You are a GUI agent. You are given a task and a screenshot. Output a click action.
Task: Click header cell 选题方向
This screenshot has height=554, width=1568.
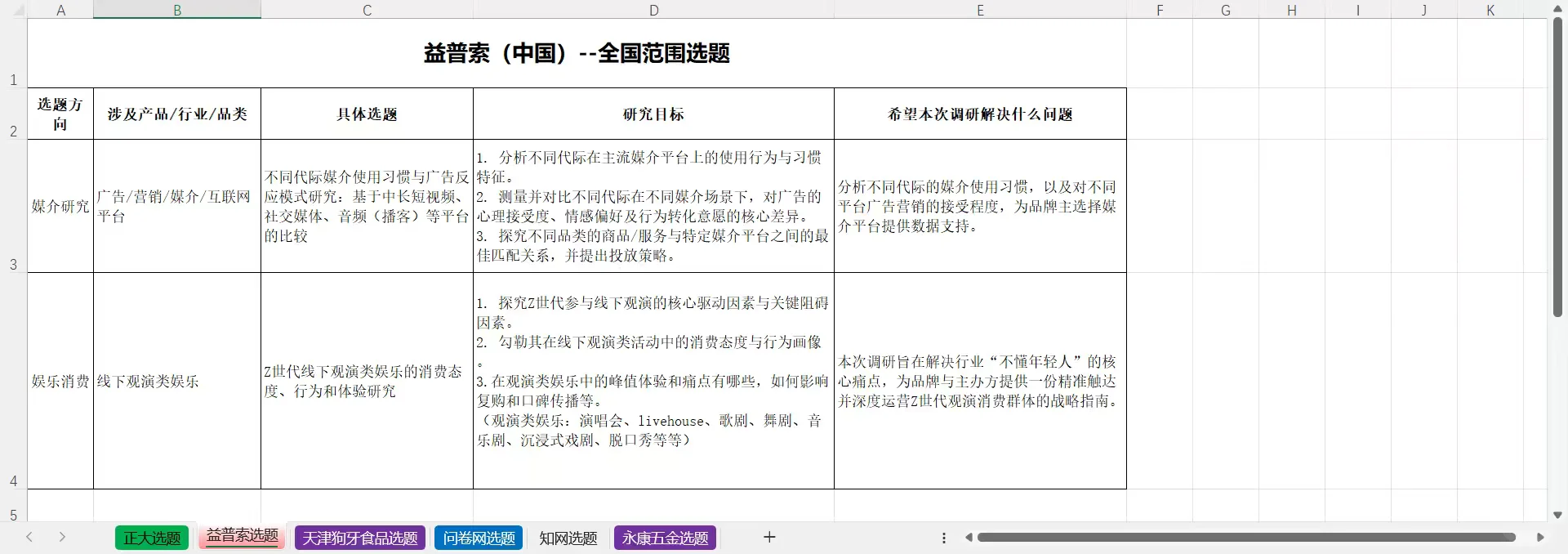click(x=60, y=114)
